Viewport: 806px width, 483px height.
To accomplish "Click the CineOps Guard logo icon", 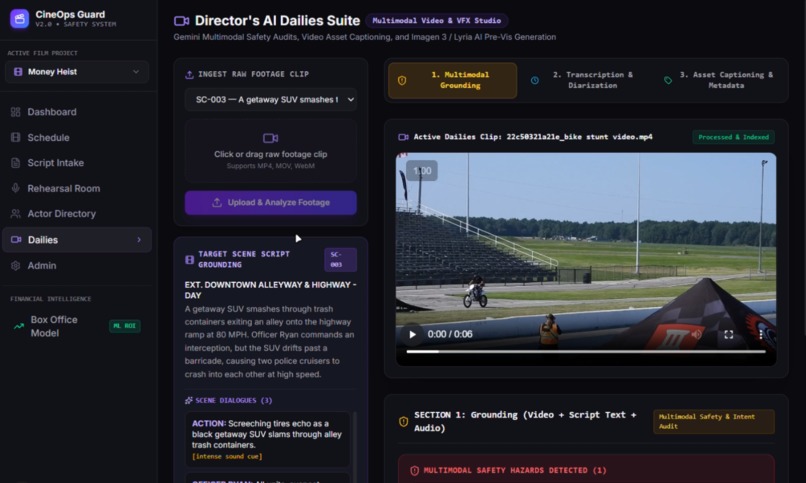I will tap(20, 19).
